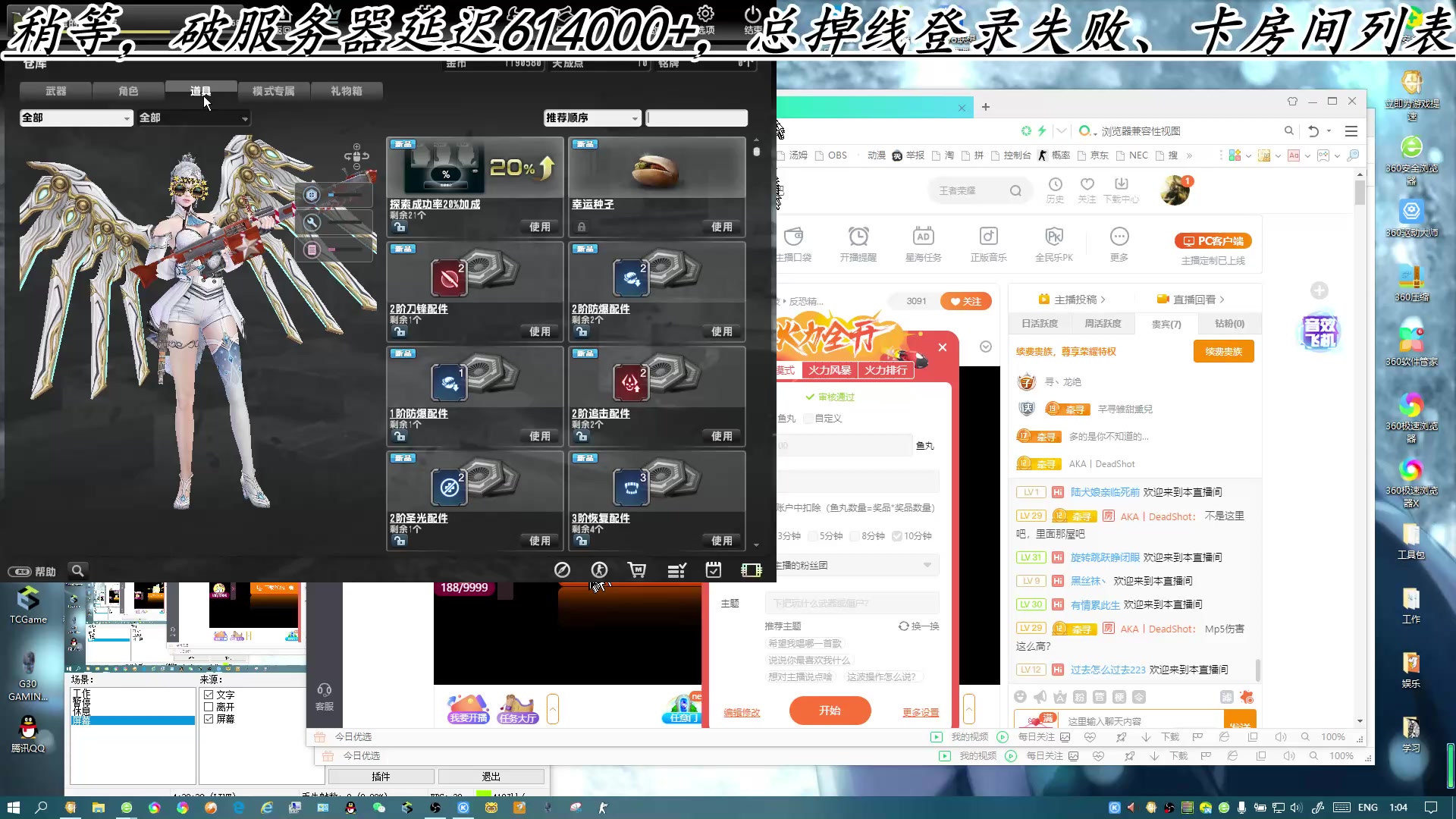
Task: Expand browser bookmarks overflow chevron
Action: pos(1189,155)
